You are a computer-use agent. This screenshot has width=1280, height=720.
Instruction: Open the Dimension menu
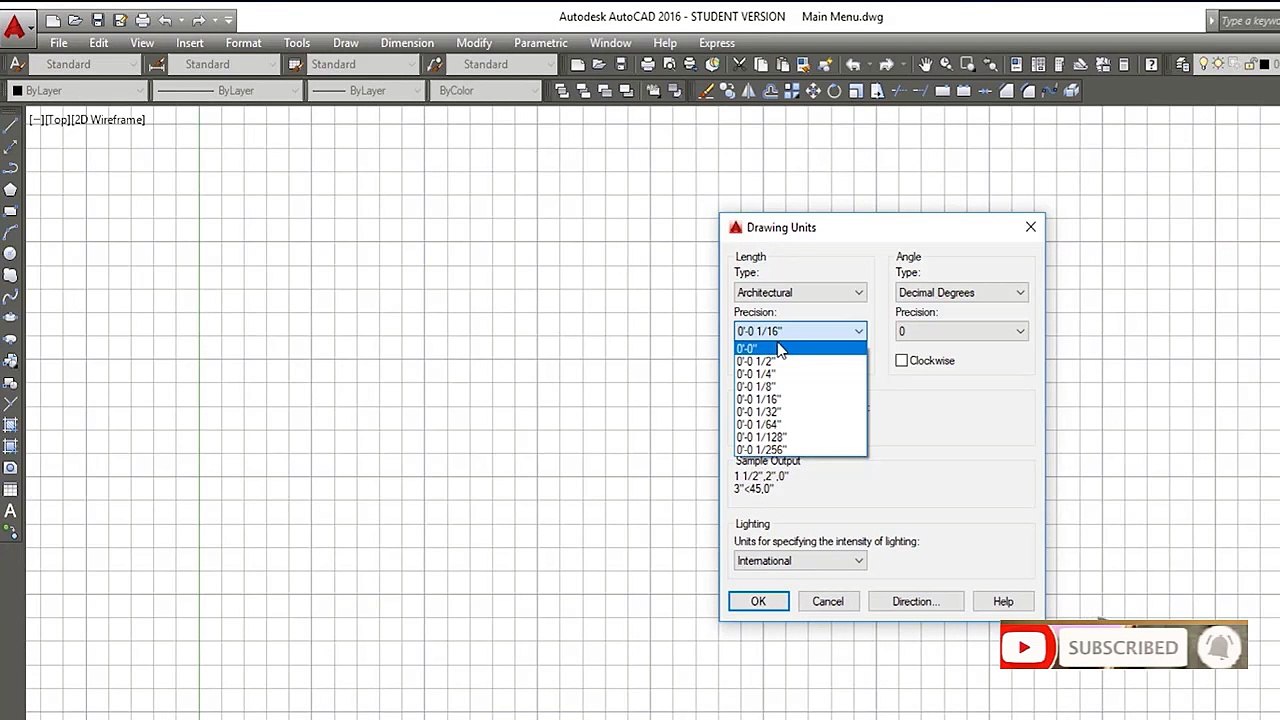[x=407, y=43]
